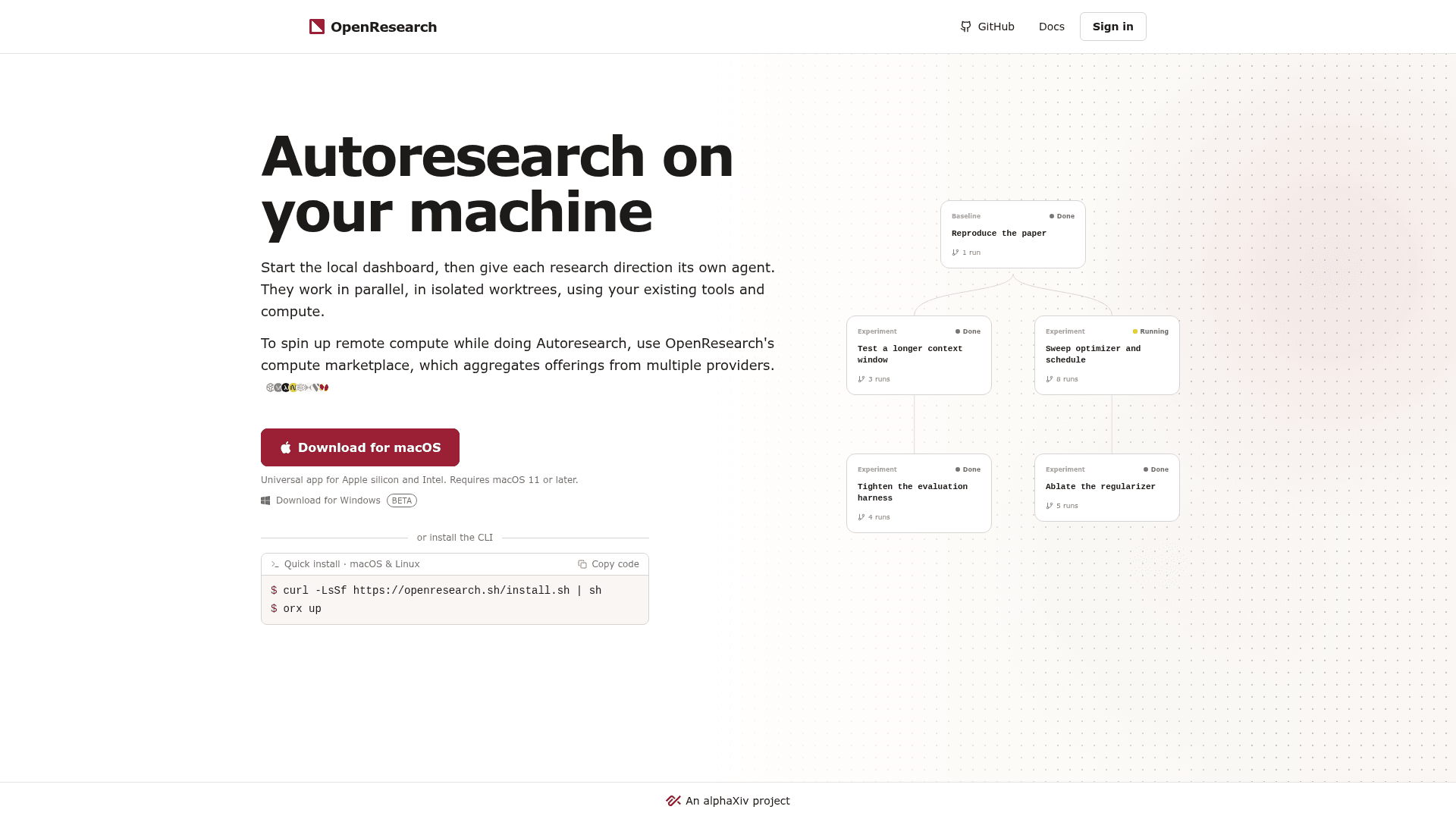Click the BETA badge

pyautogui.click(x=401, y=500)
